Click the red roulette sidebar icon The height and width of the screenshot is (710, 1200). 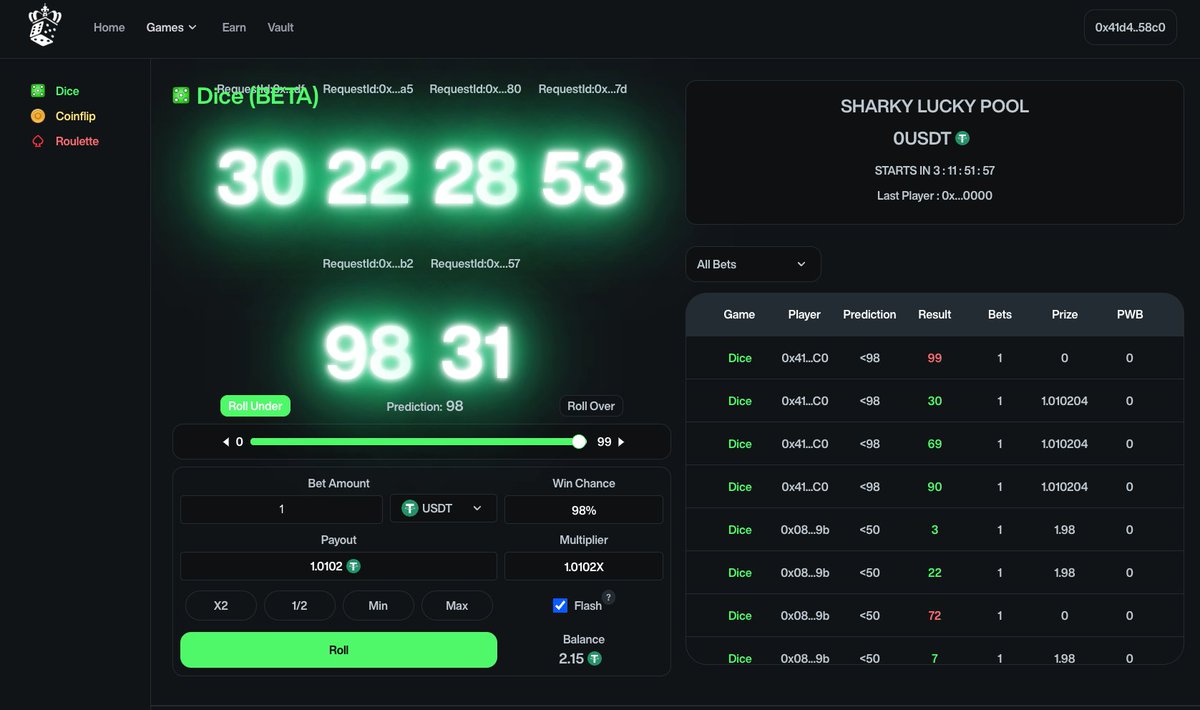[38, 141]
